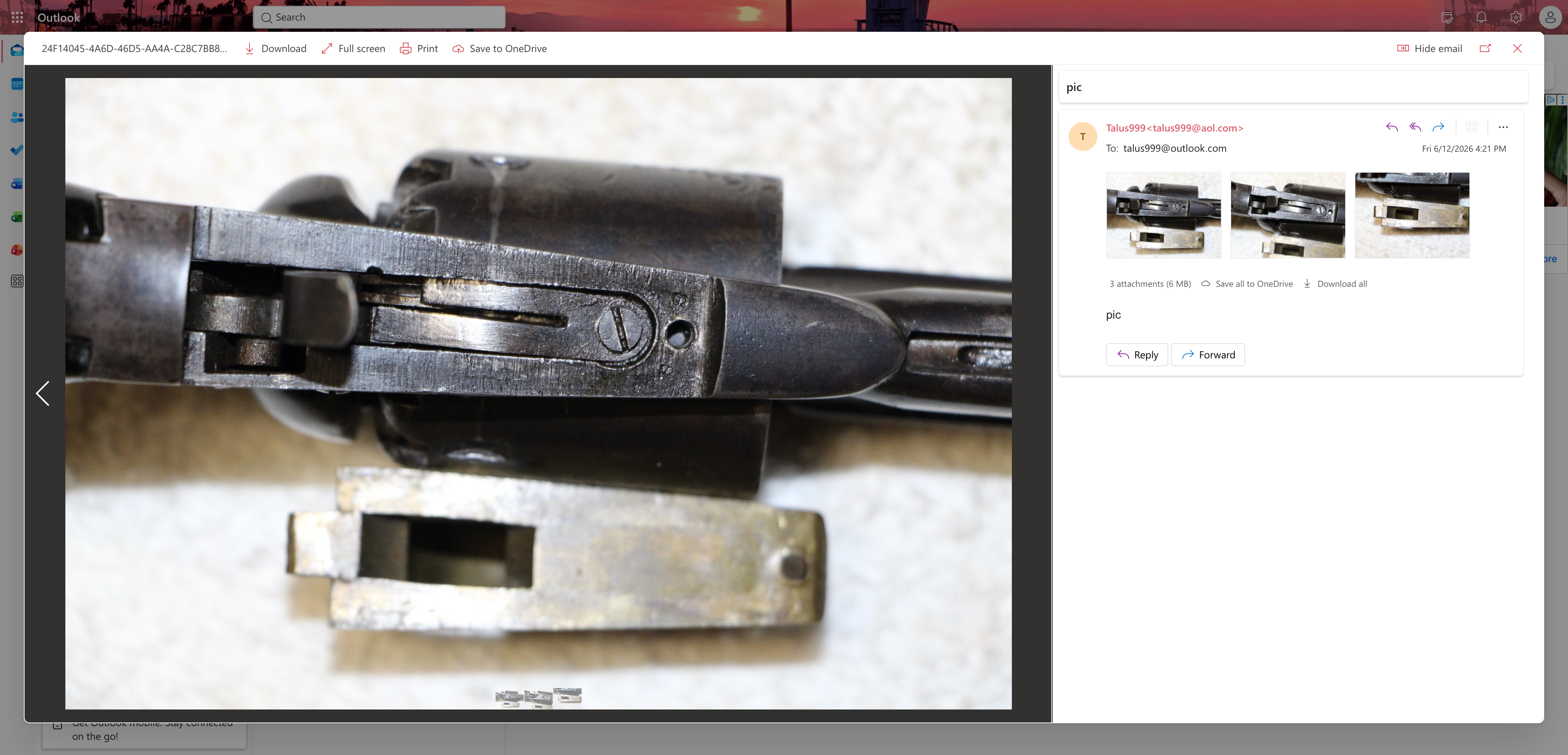The height and width of the screenshot is (755, 1568).
Task: Click the Reply all icon in header
Action: (1415, 127)
